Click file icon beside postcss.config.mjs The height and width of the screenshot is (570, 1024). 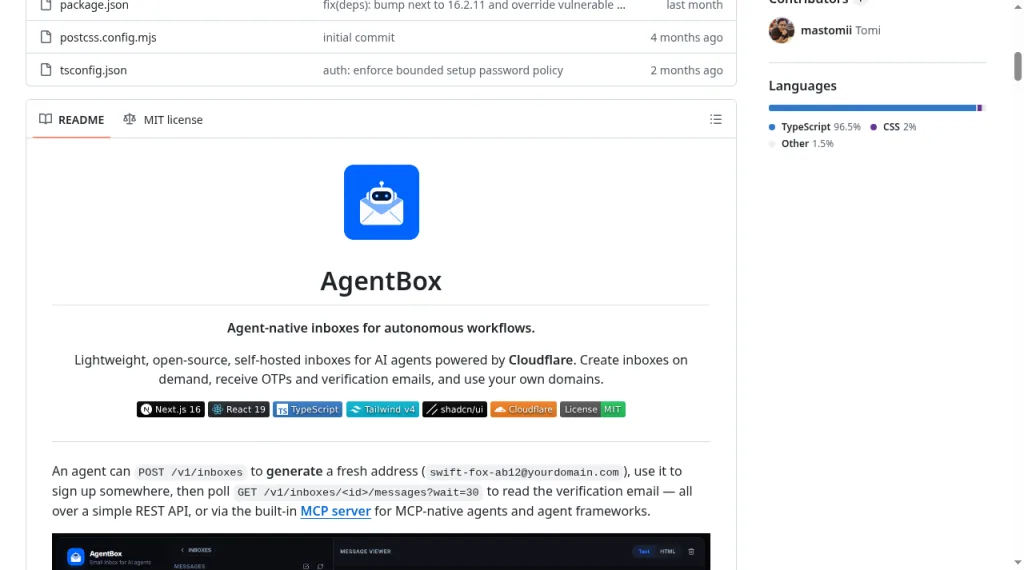coord(46,37)
